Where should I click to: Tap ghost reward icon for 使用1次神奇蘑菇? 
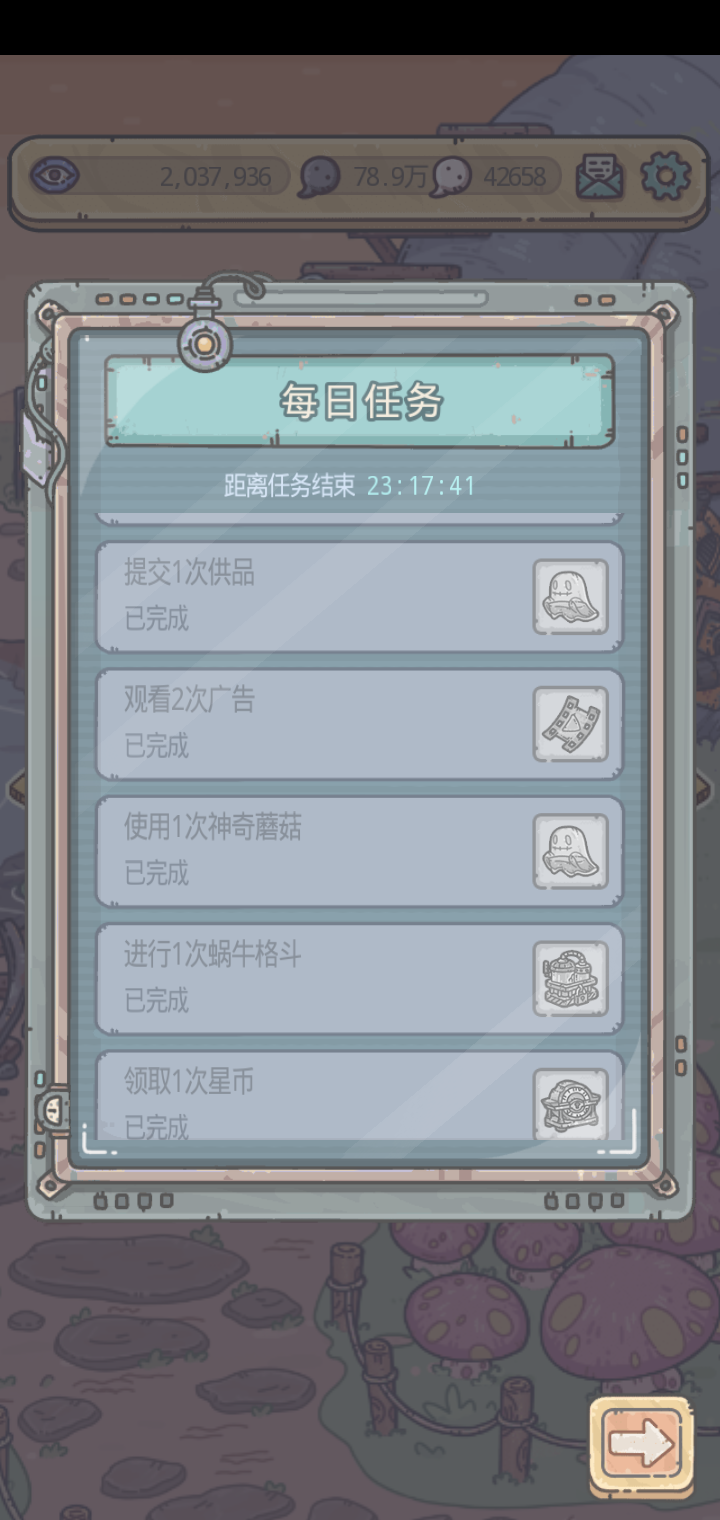[570, 851]
